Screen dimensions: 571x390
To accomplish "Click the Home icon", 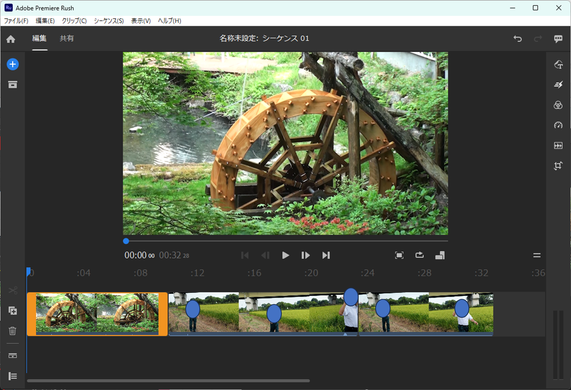I will [11, 39].
